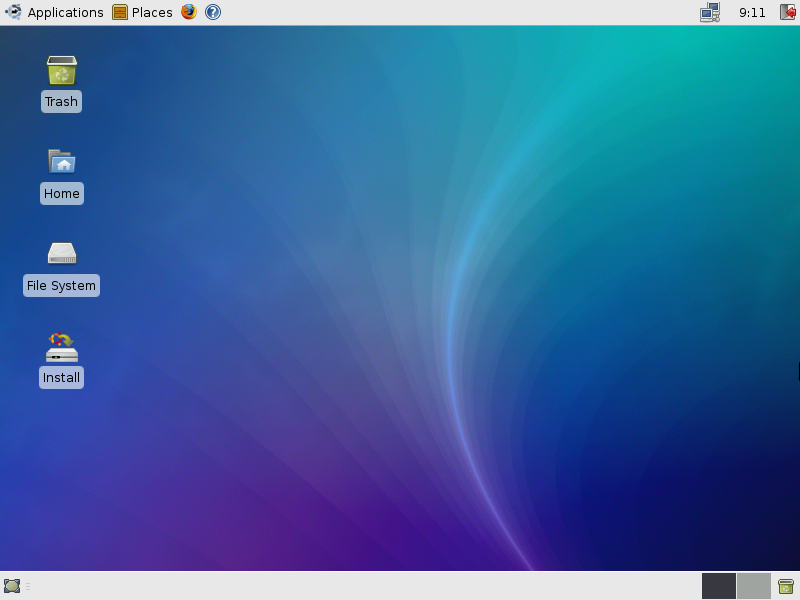Image resolution: width=800 pixels, height=600 pixels.
Task: Click the 9:11 clock in the panel
Action: pyautogui.click(x=752, y=12)
